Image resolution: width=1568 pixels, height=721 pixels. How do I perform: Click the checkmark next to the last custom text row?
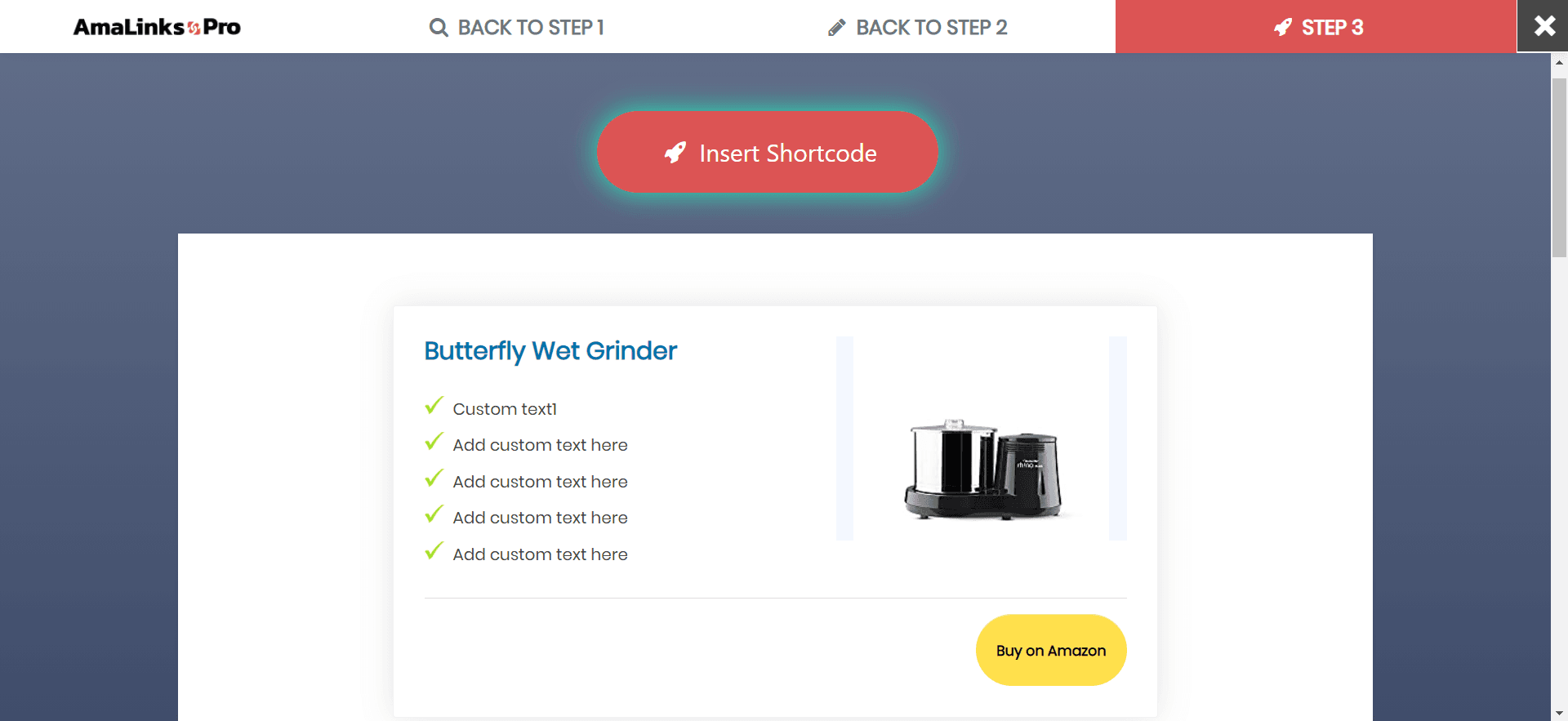click(x=434, y=550)
